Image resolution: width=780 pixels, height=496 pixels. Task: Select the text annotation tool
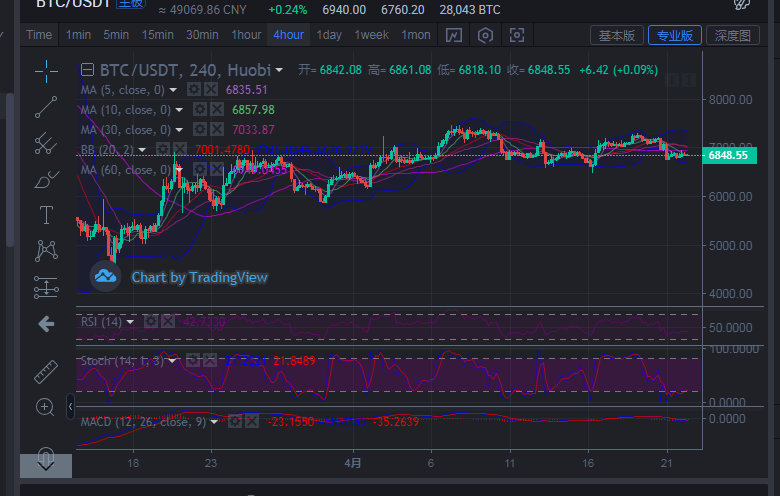(46, 215)
